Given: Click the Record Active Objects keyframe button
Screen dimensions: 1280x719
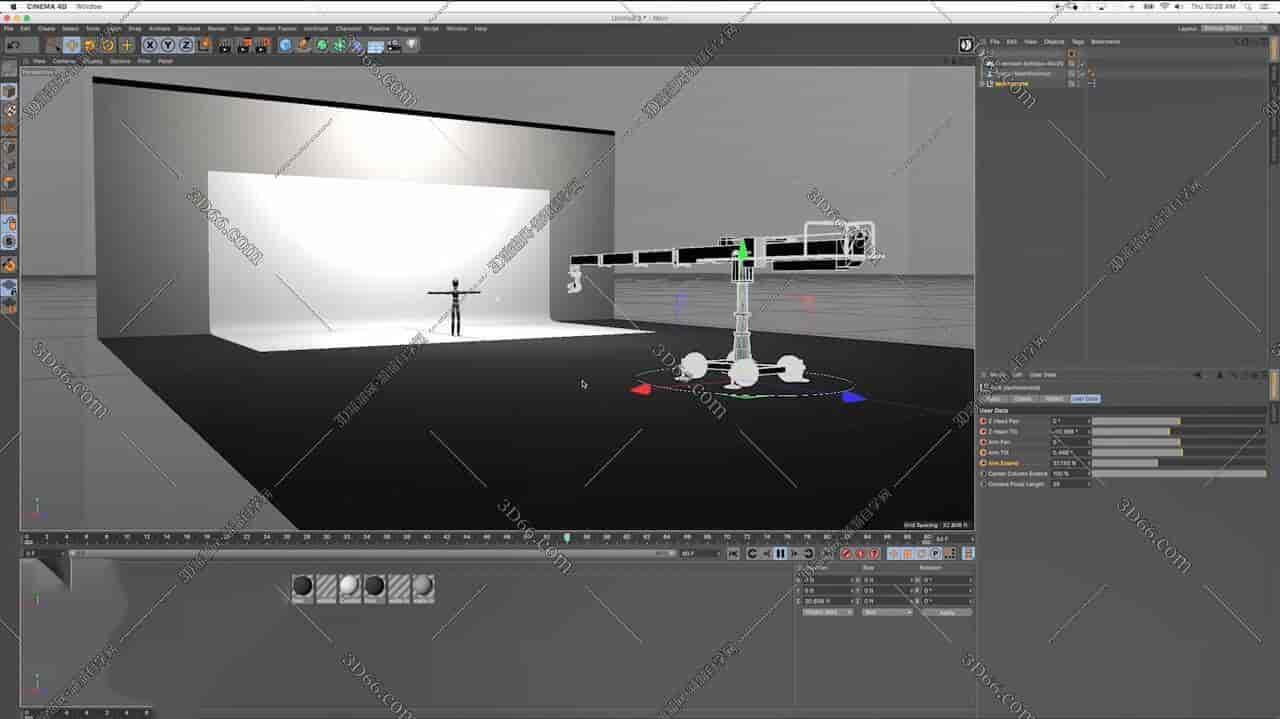Looking at the screenshot, I should coord(846,553).
